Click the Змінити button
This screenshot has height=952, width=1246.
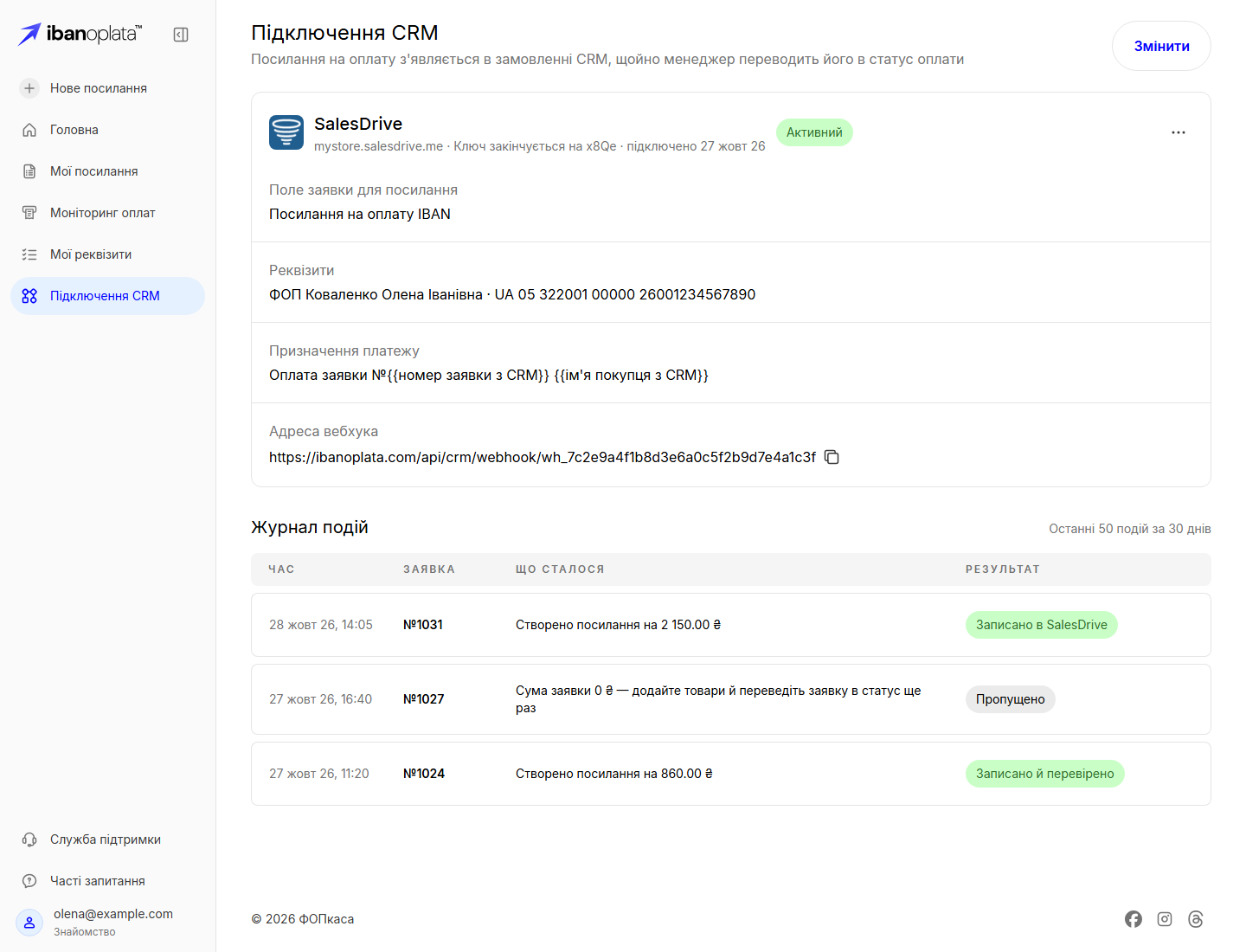coord(1161,46)
